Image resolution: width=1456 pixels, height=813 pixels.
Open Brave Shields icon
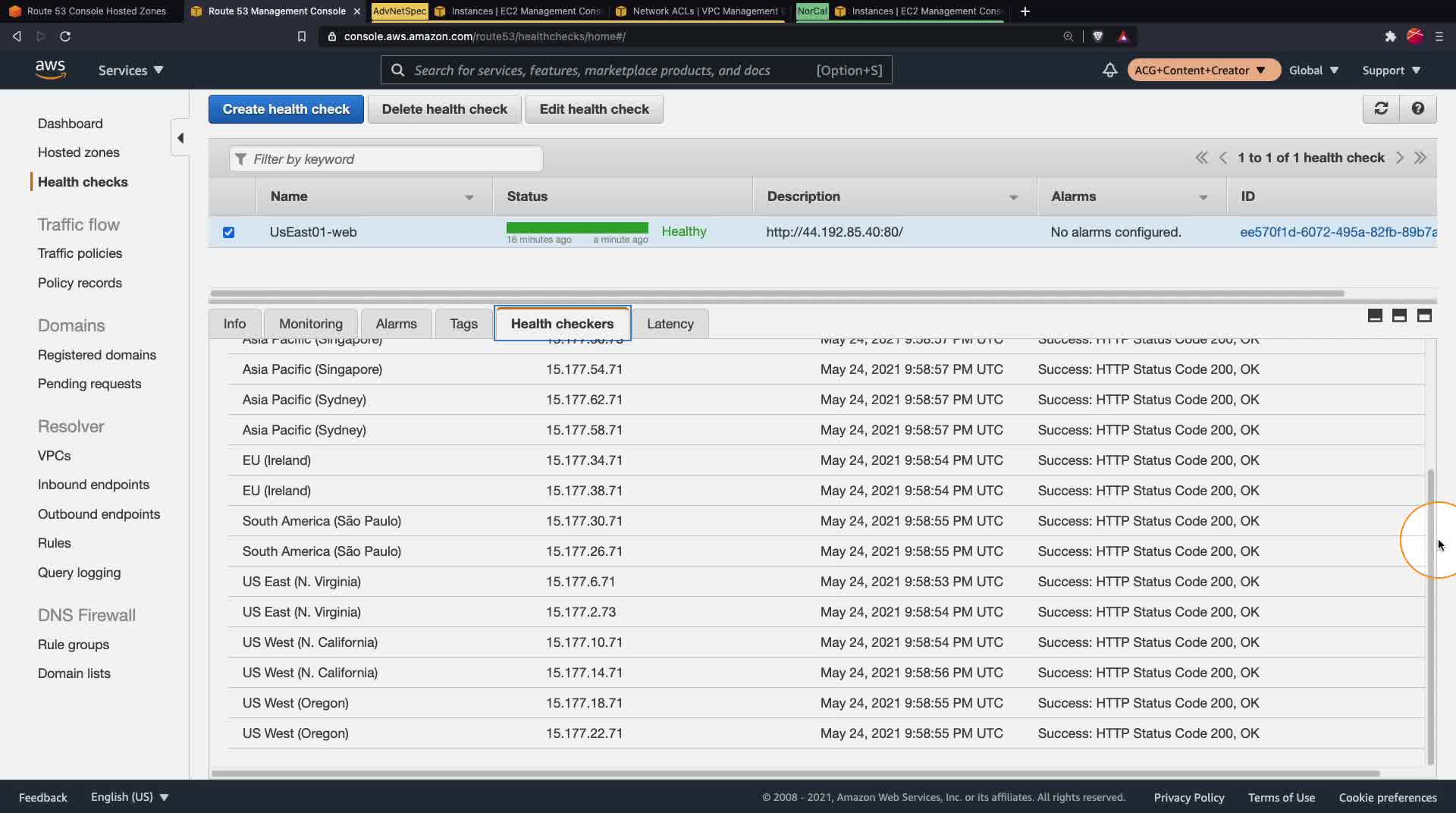[x=1097, y=36]
